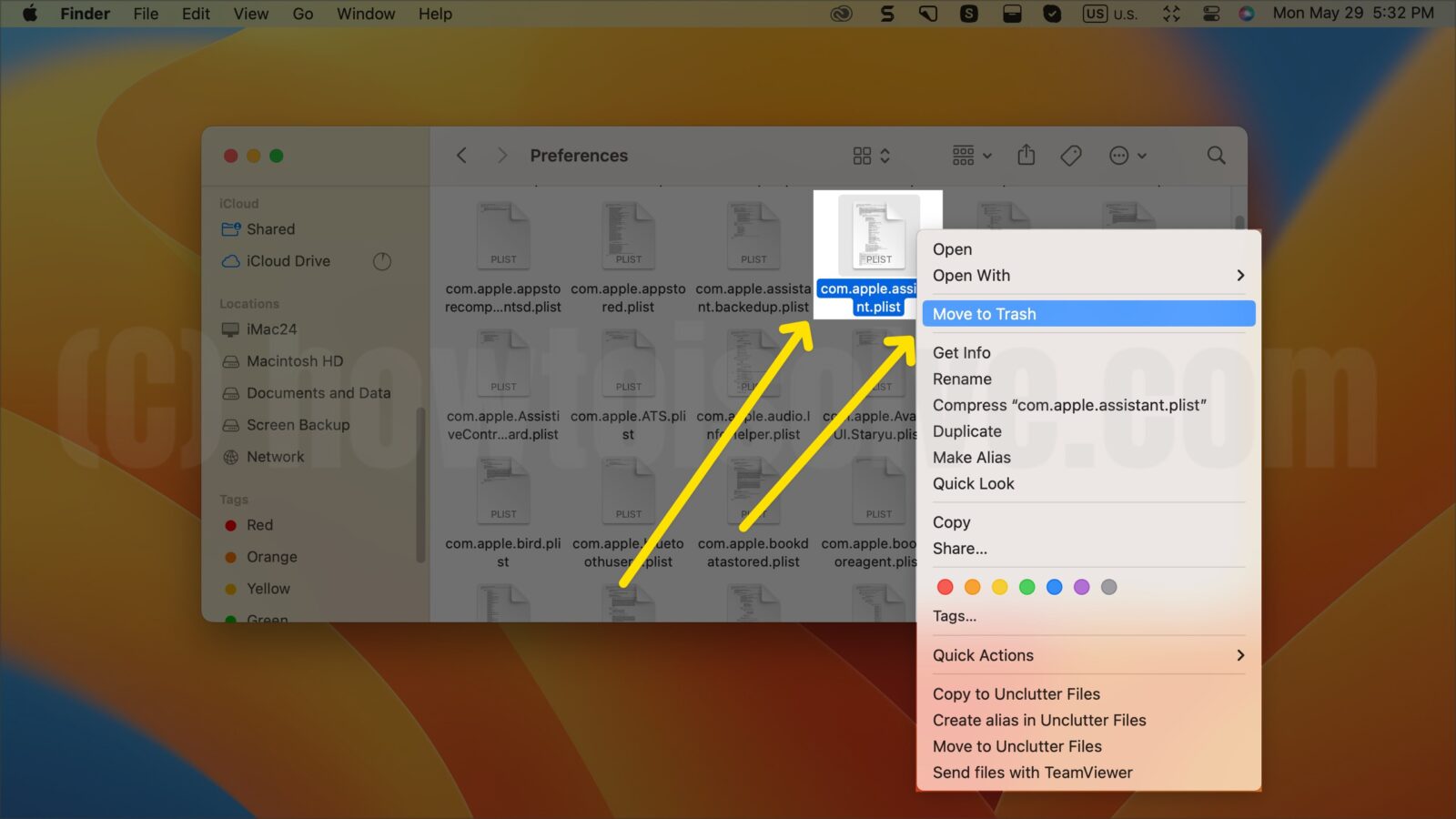Choose Rename in the context menu

tap(1088, 379)
